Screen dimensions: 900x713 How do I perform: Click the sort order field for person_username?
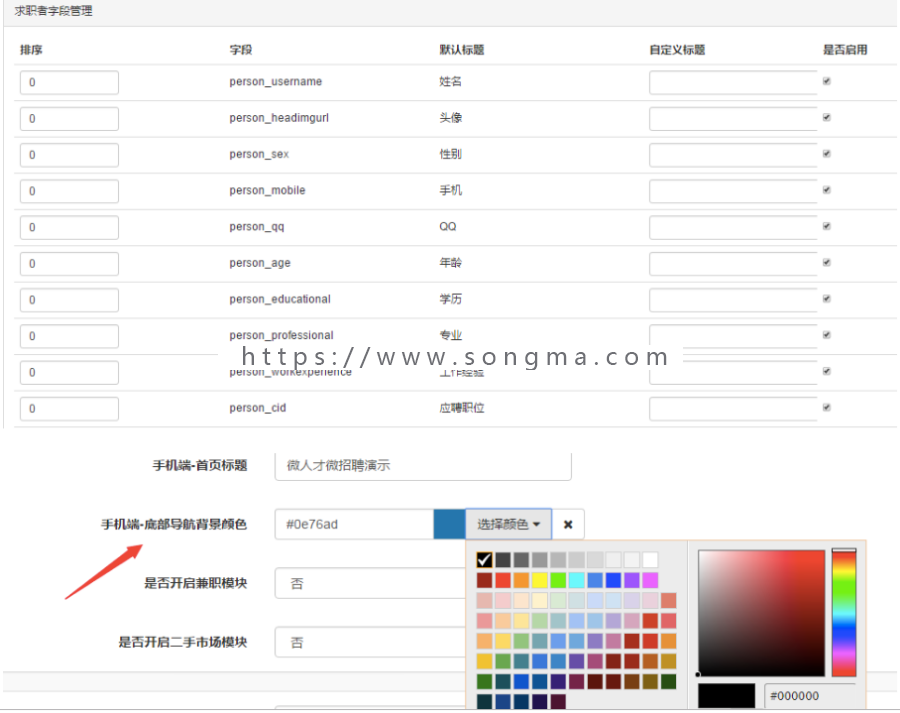click(x=69, y=83)
